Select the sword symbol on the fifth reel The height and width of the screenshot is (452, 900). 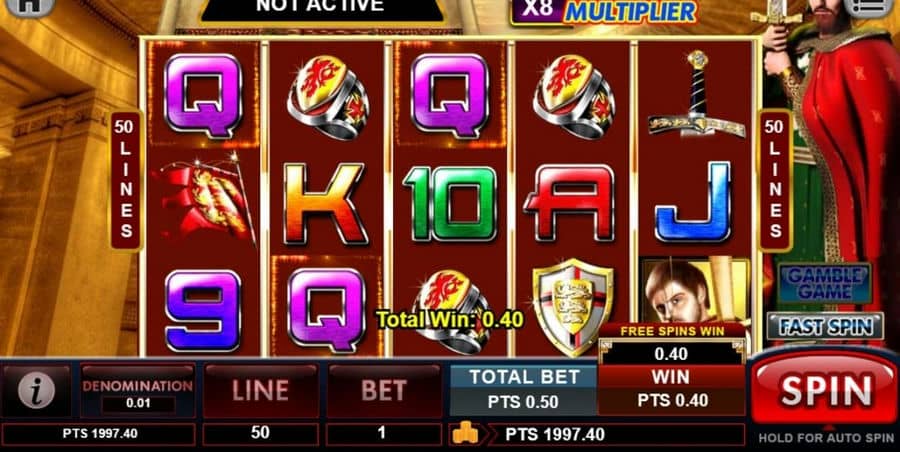[697, 94]
